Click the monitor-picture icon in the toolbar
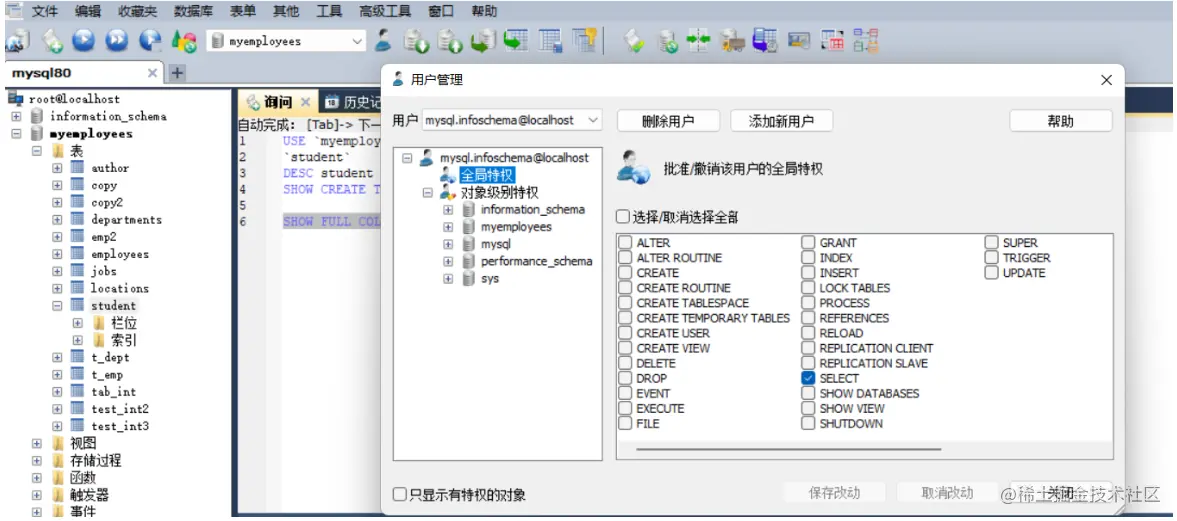The height and width of the screenshot is (521, 1177). pos(799,41)
